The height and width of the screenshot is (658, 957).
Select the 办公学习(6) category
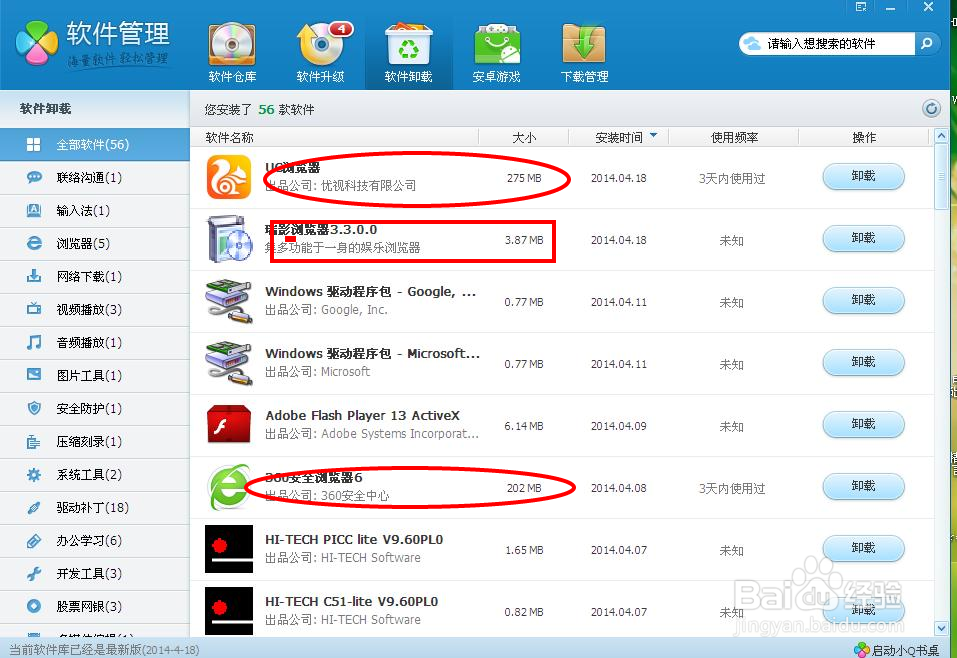point(95,540)
